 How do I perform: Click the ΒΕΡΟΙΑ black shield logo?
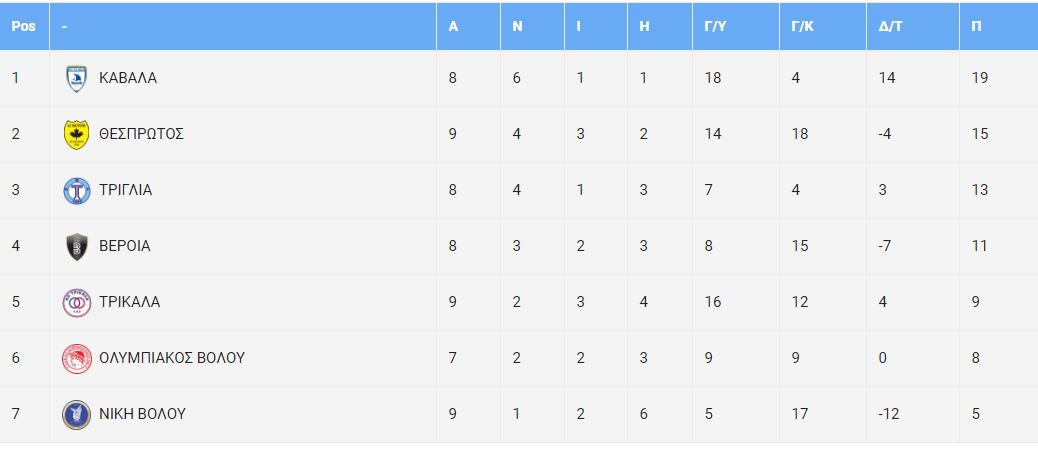point(77,246)
